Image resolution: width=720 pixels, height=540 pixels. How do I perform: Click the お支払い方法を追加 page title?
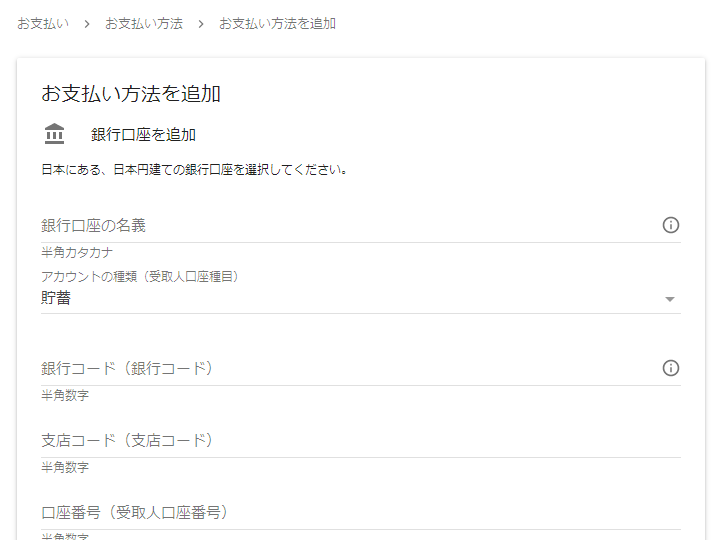tap(131, 94)
